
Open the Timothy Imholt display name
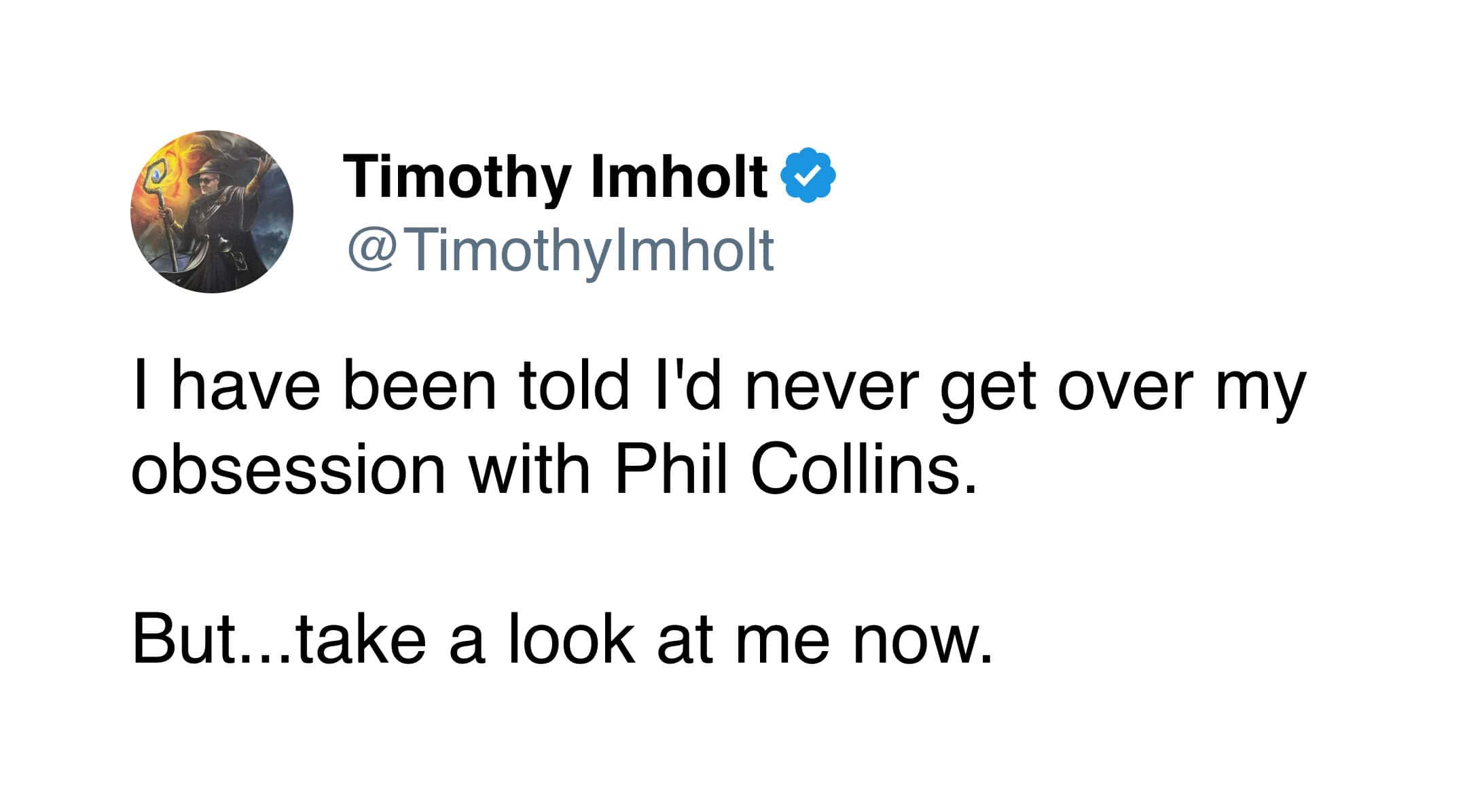pos(556,175)
